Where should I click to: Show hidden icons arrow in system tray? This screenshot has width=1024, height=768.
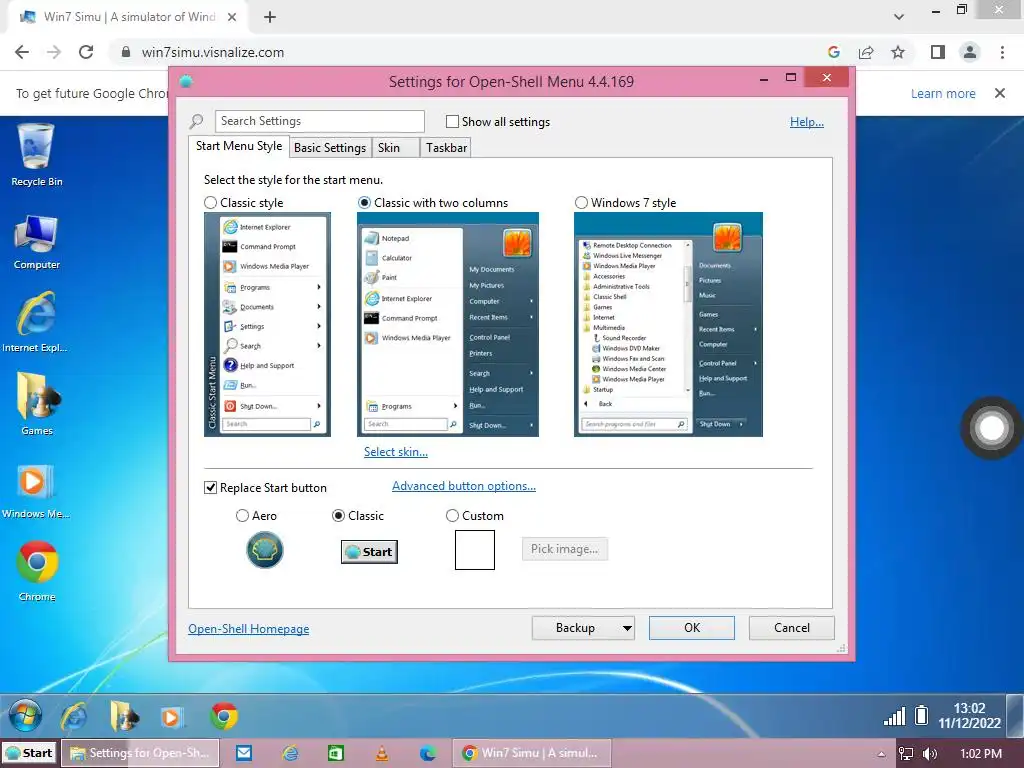(x=881, y=754)
